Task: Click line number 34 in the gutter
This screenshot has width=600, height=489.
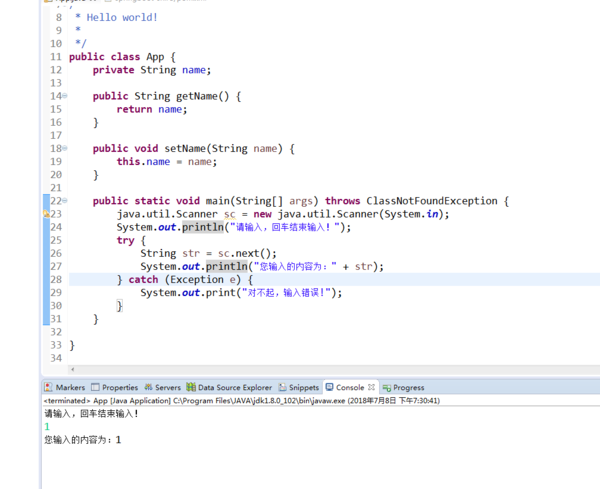Action: pos(56,358)
